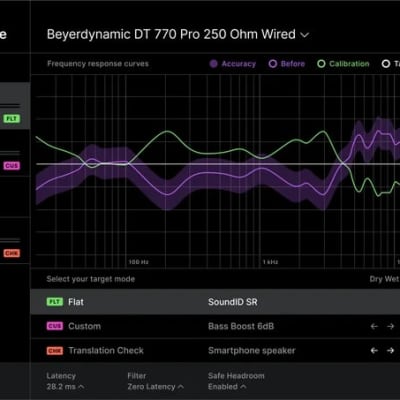Viewport: 400px width, 400px height.
Task: Click the CHK badge beside Translation Check
Action: pyautogui.click(x=55, y=351)
